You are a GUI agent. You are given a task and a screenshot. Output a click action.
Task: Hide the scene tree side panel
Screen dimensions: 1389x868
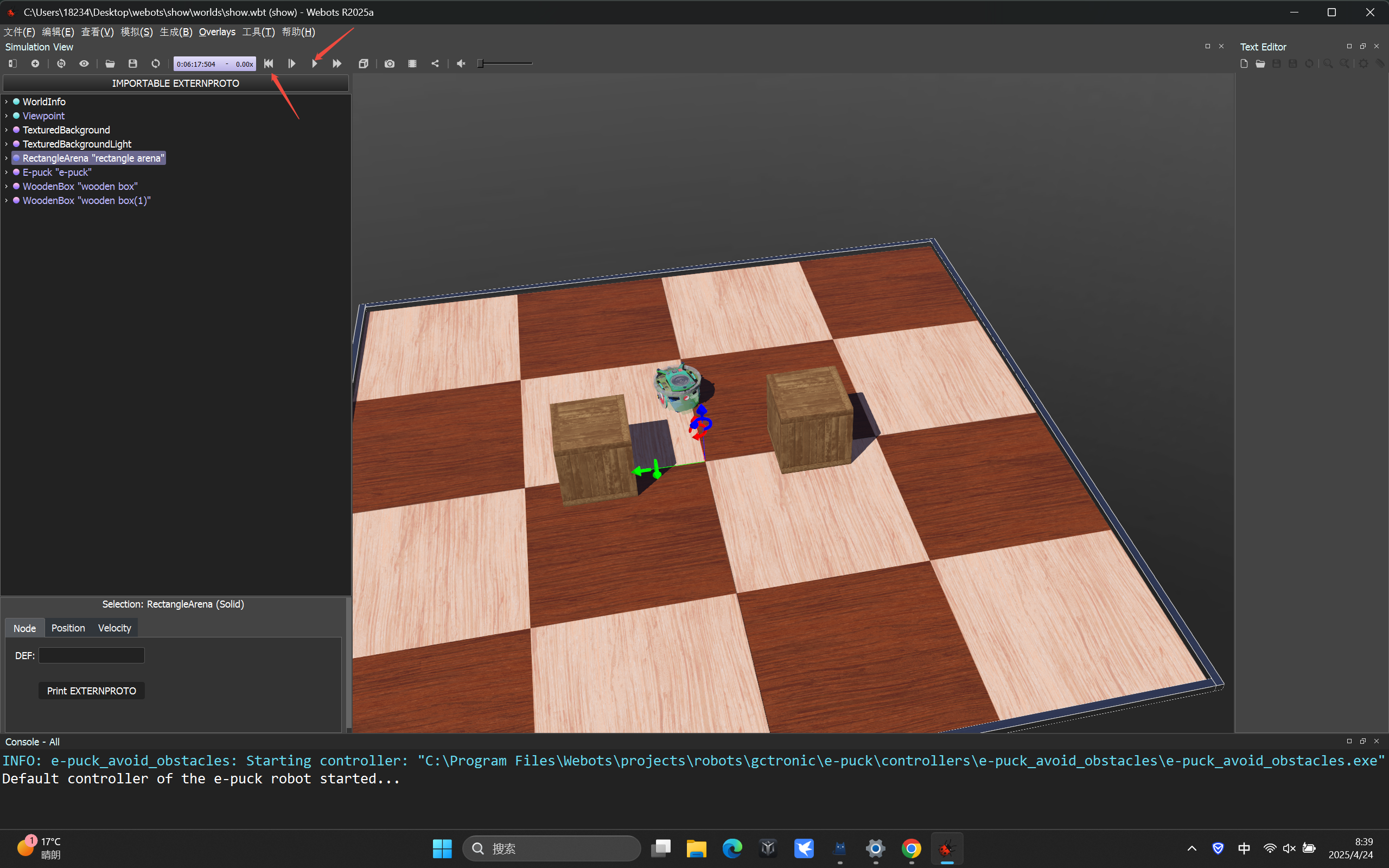tap(12, 63)
